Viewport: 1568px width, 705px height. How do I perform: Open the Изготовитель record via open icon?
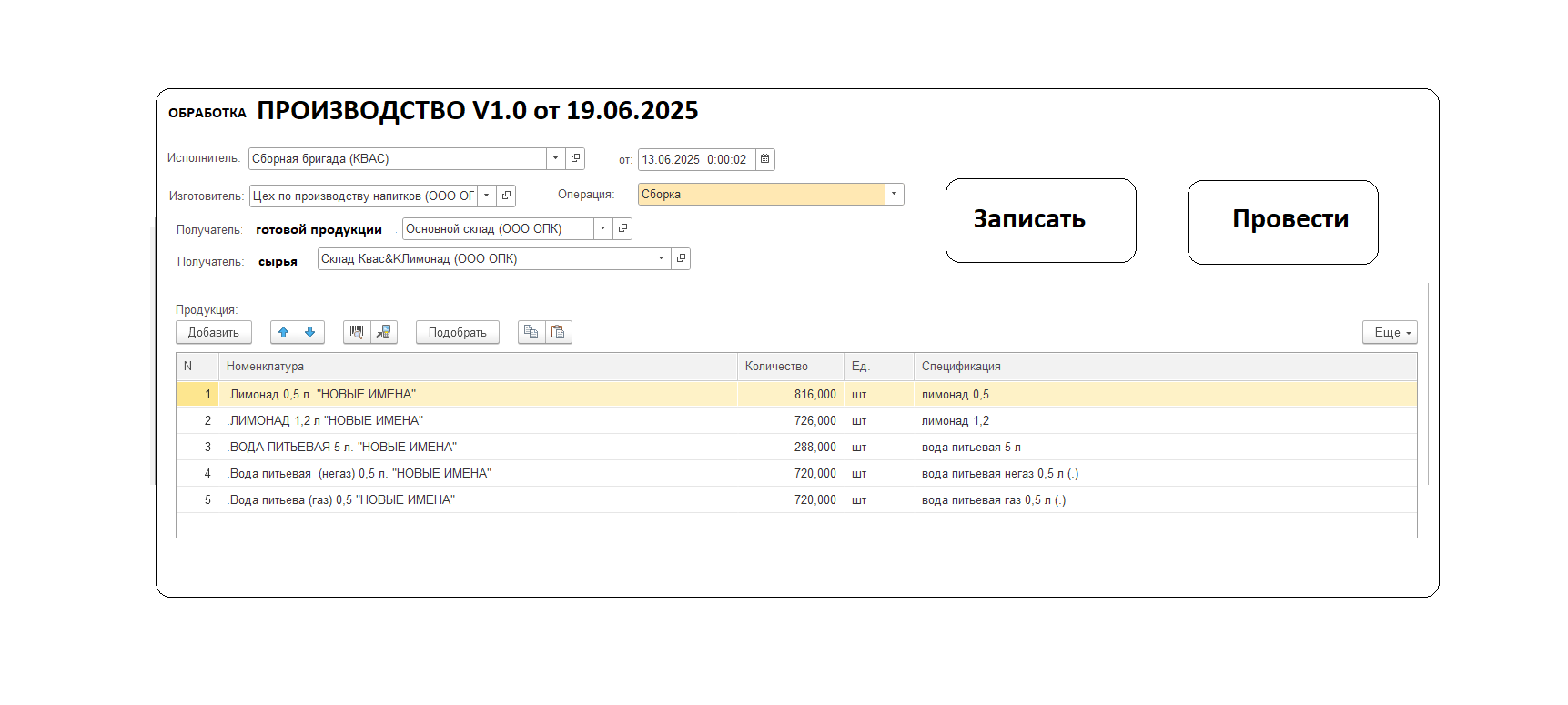[x=507, y=196]
